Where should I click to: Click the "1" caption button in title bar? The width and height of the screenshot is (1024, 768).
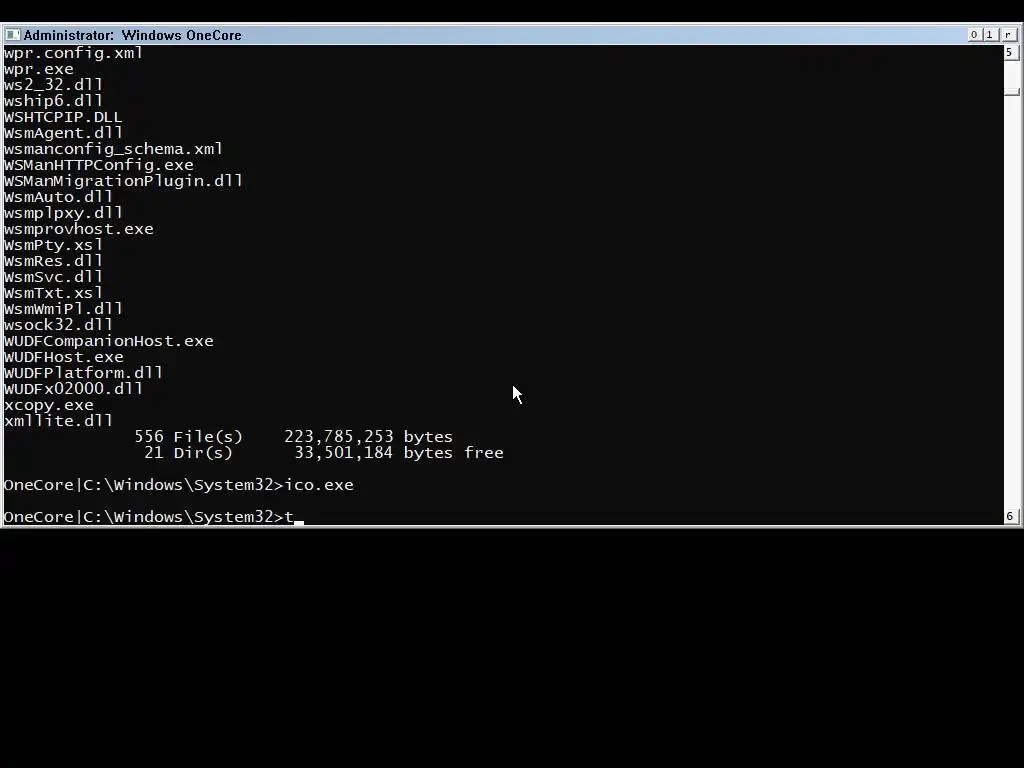tap(989, 35)
